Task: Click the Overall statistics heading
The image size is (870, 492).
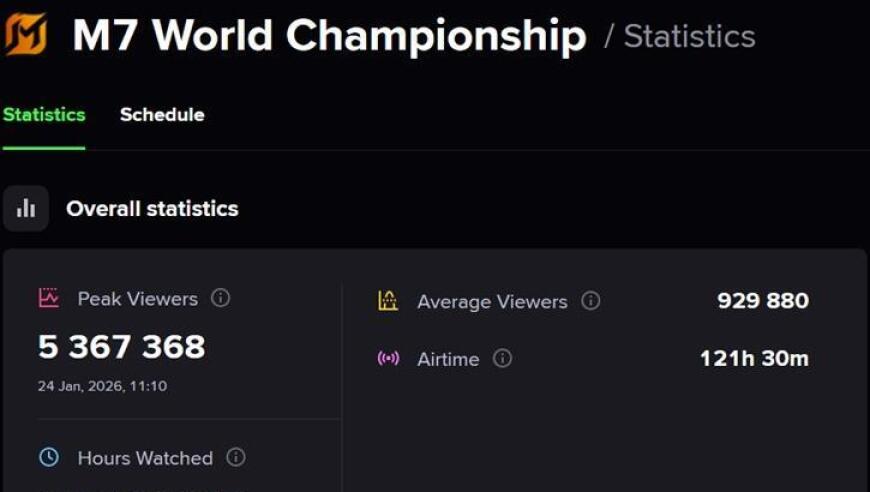Action: click(152, 209)
